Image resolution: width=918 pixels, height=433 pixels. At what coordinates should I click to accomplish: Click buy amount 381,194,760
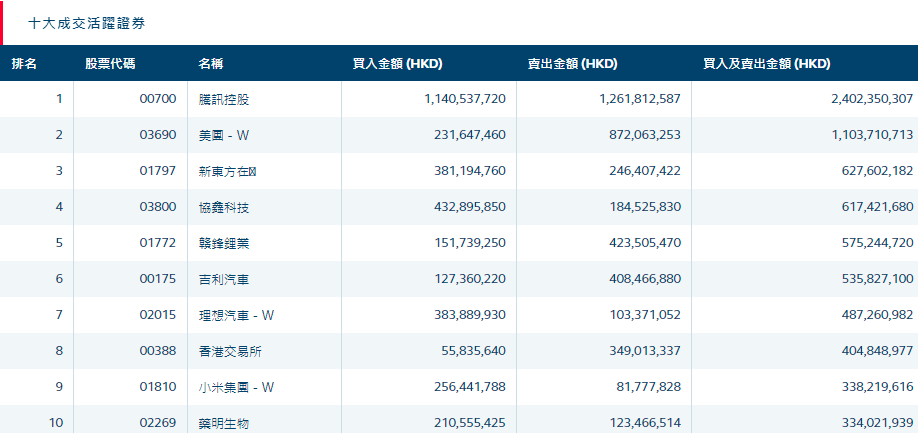470,171
